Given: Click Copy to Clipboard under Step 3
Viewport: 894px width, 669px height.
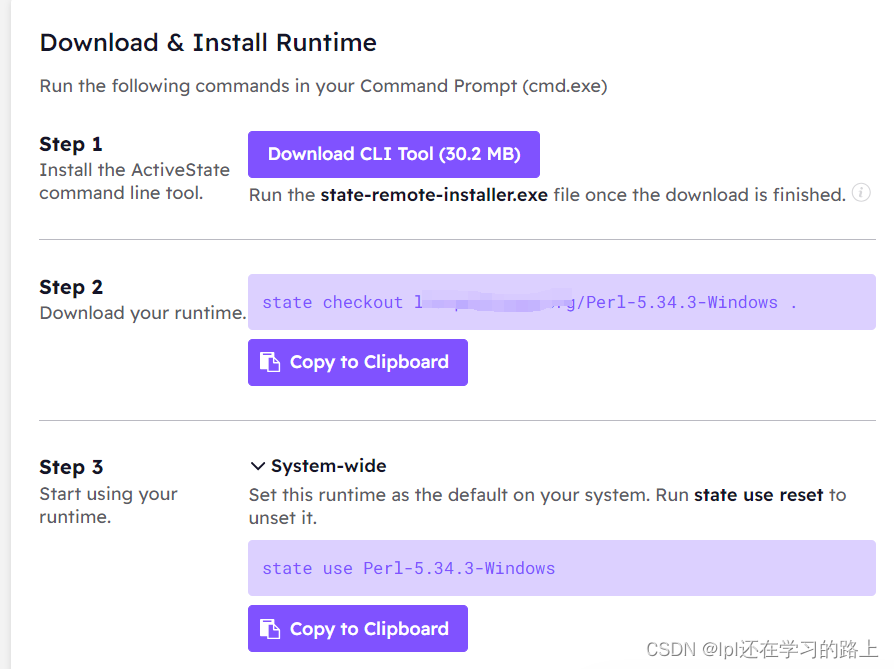Looking at the screenshot, I should tap(357, 628).
